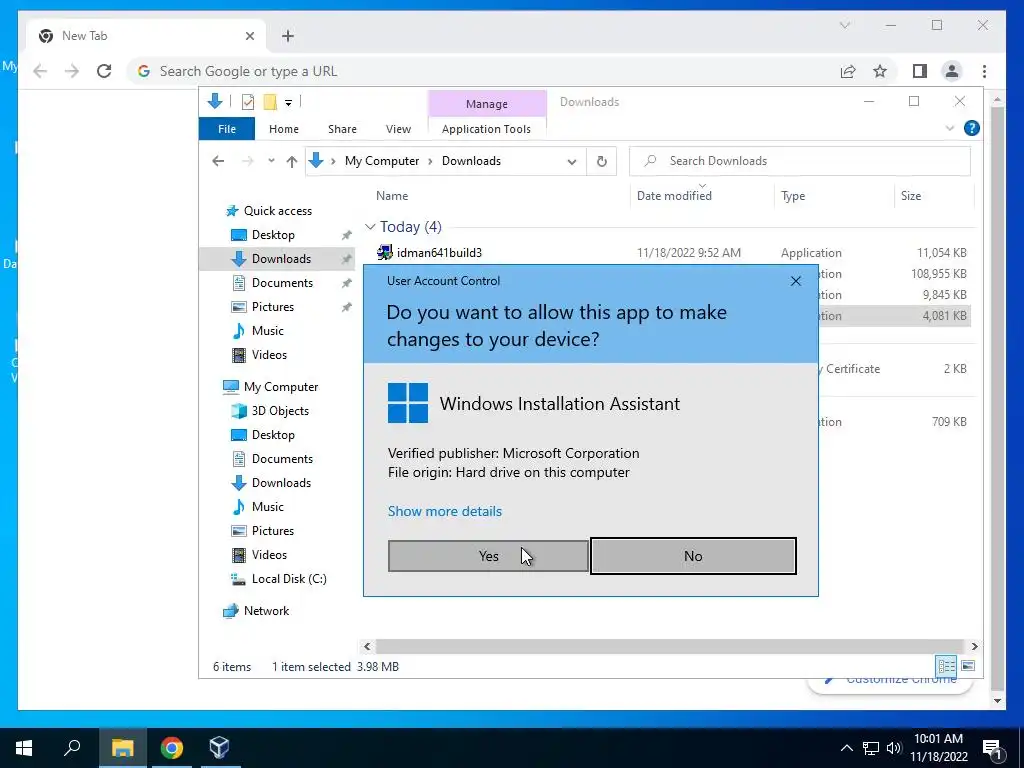The width and height of the screenshot is (1024, 768).
Task: Go up one folder level
Action: coord(291,161)
